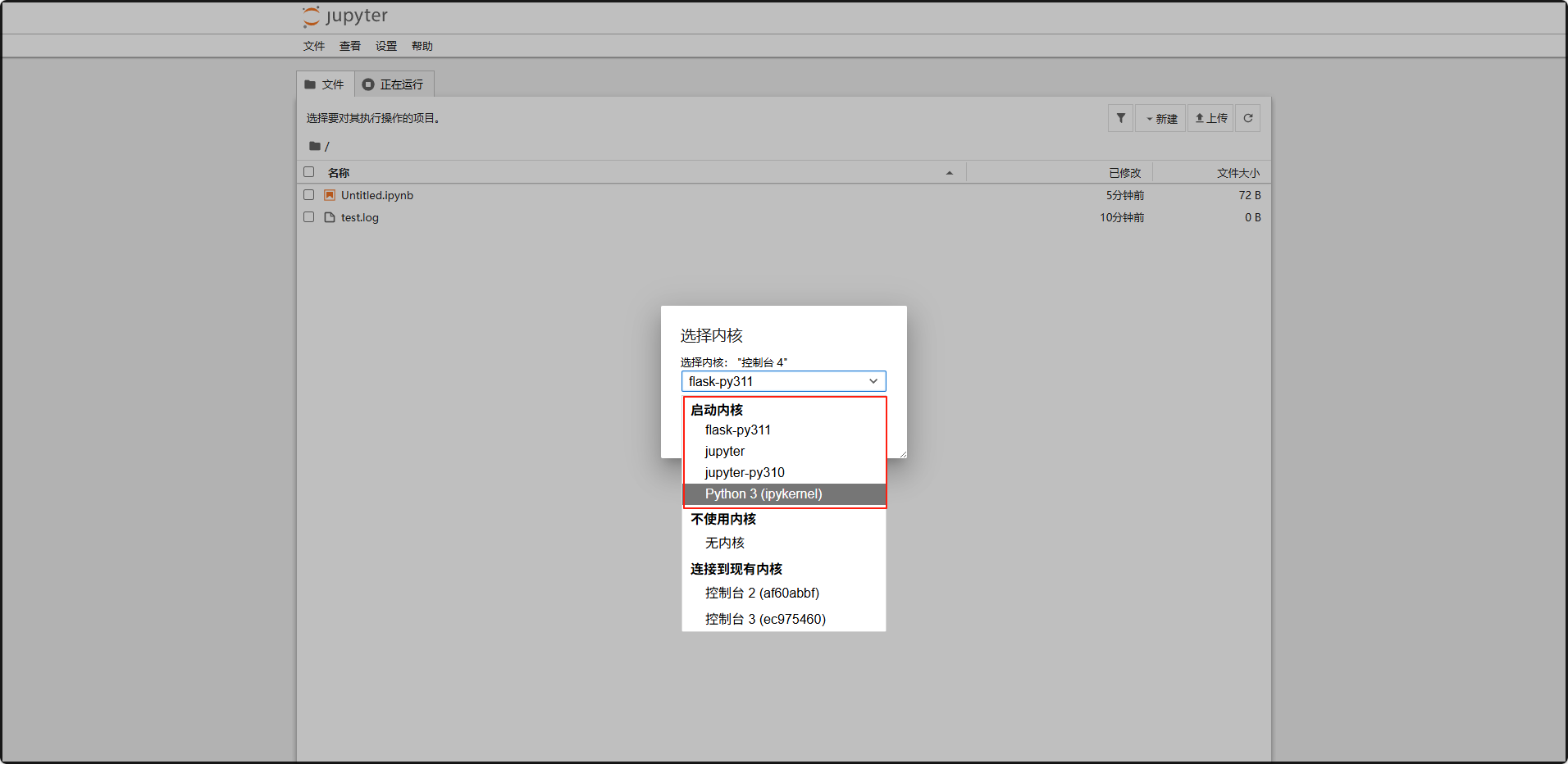Click the kernel dropdown chevron arrow
Image resolution: width=1568 pixels, height=764 pixels.
[x=873, y=381]
